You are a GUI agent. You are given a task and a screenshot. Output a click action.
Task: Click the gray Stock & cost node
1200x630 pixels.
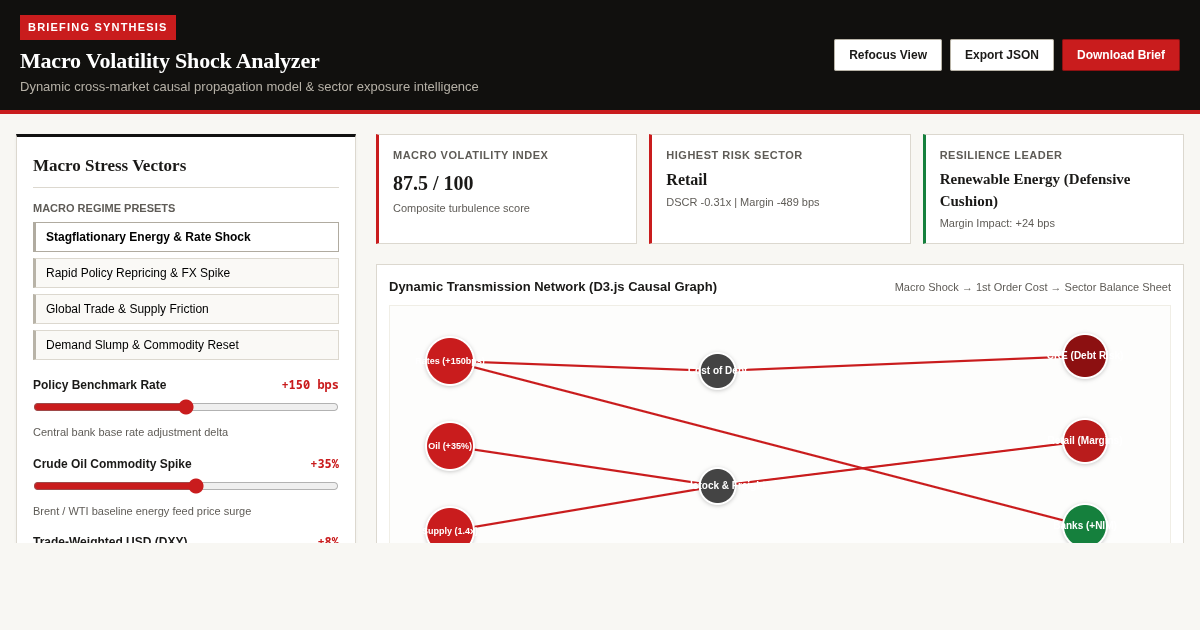pos(717,486)
